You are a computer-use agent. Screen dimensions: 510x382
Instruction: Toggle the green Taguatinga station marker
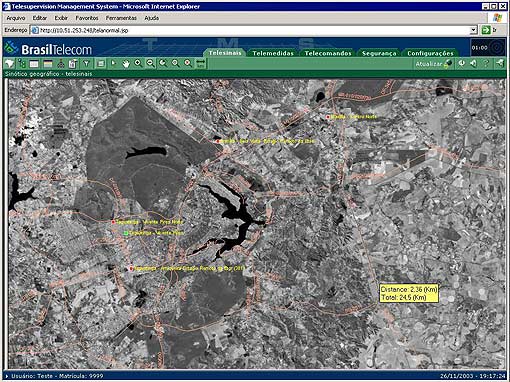[126, 233]
